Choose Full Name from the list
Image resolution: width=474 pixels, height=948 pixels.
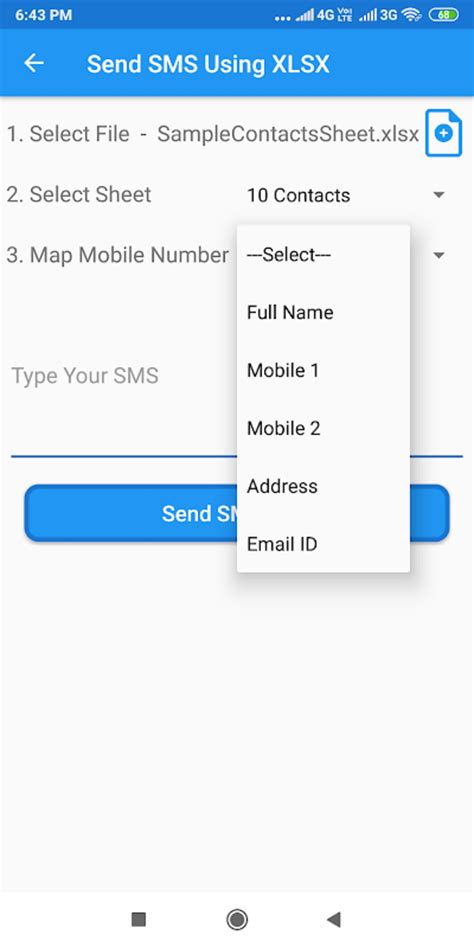[323, 313]
